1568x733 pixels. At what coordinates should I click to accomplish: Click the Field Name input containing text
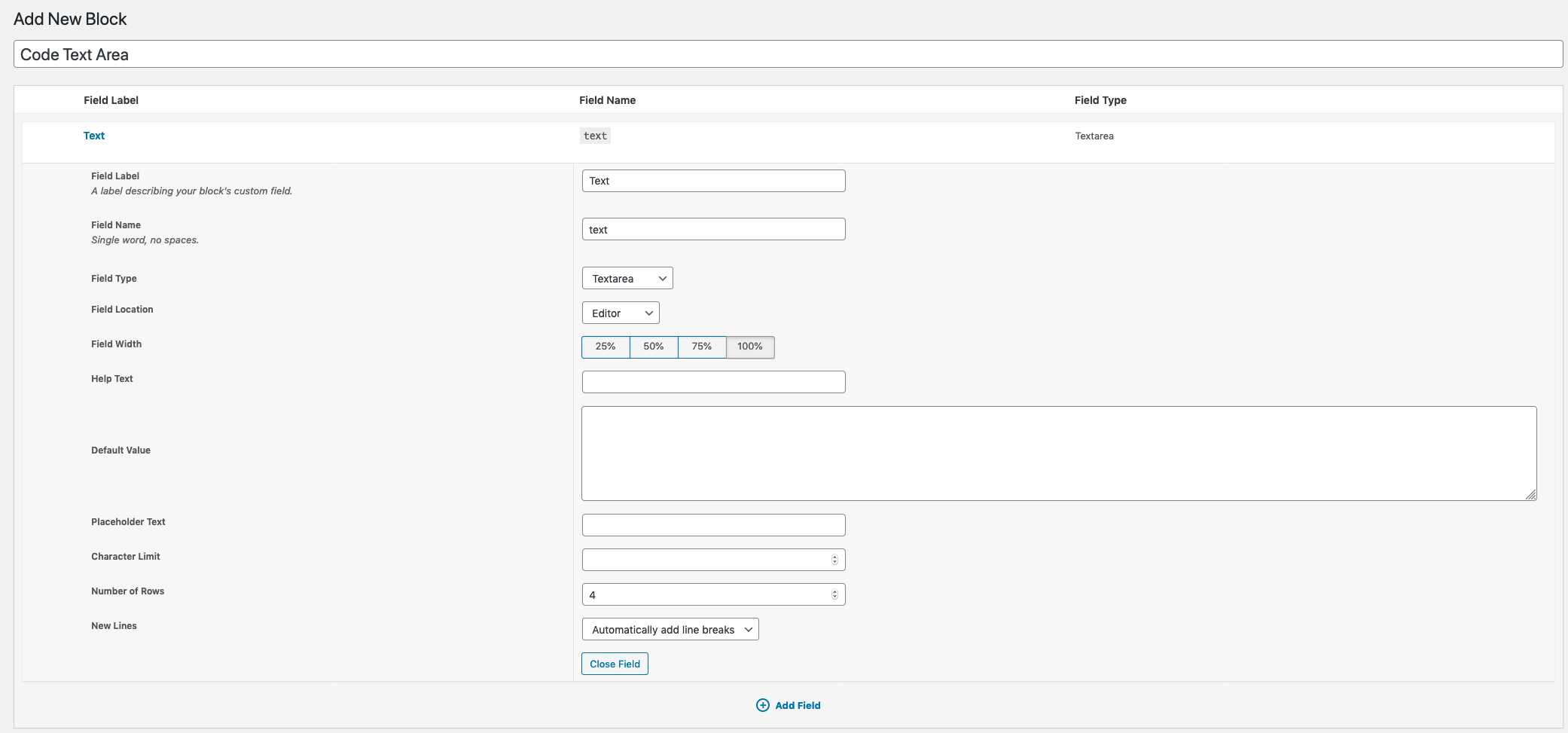click(712, 228)
